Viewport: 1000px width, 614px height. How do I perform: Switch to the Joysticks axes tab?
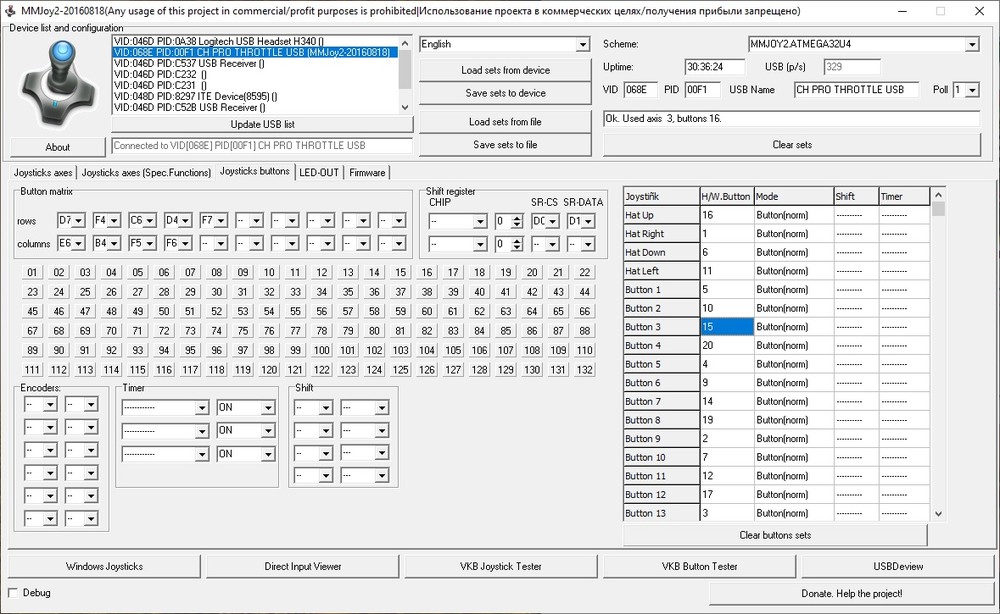click(42, 172)
